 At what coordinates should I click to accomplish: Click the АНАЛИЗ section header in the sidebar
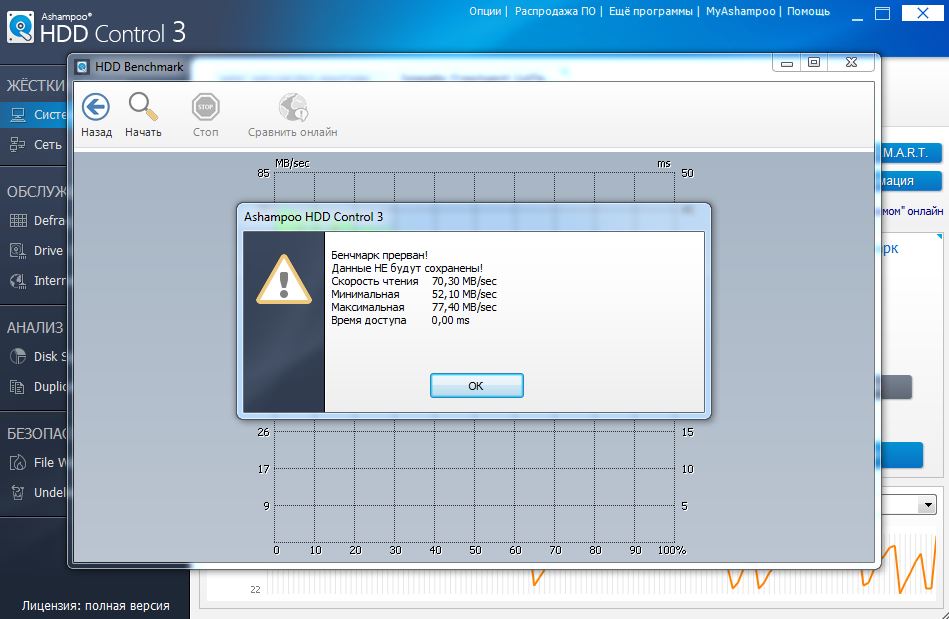35,327
